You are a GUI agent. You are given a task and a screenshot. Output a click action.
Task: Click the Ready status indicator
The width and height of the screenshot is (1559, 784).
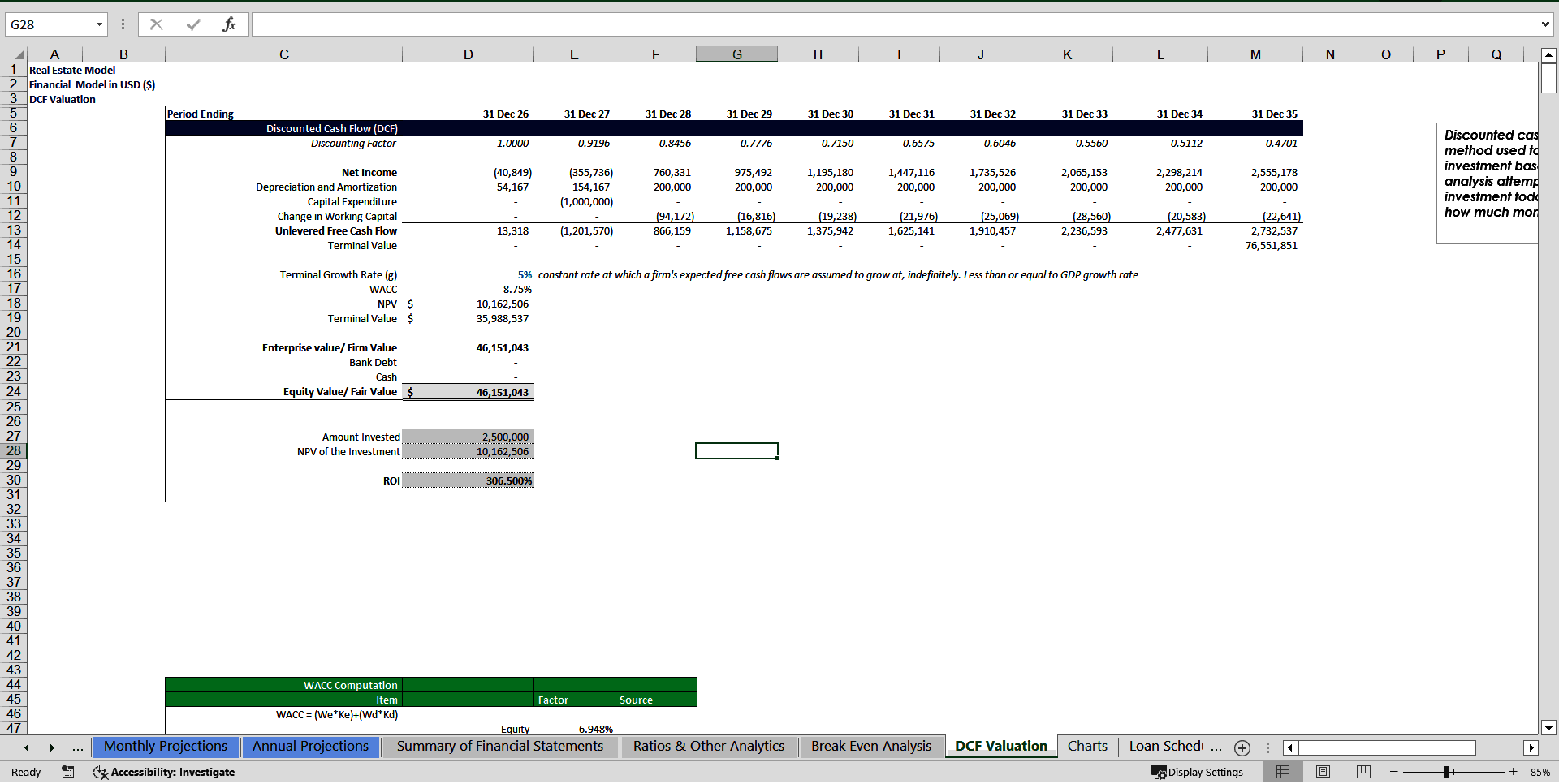coord(26,772)
